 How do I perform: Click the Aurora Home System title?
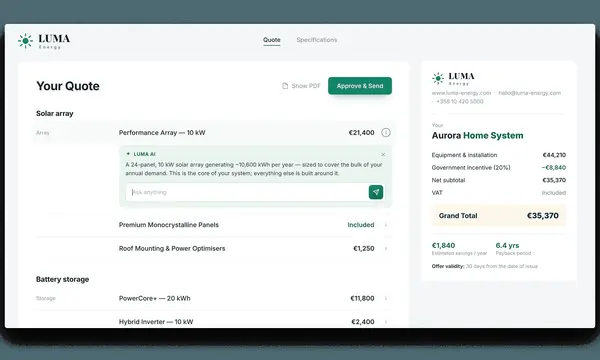click(478, 135)
